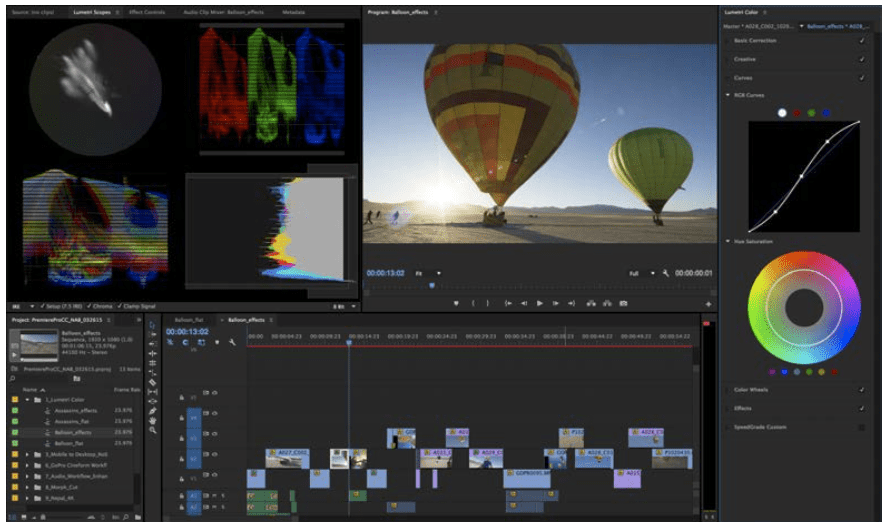Disable the Creative section checkbox
The width and height of the screenshot is (890, 529).
861,59
